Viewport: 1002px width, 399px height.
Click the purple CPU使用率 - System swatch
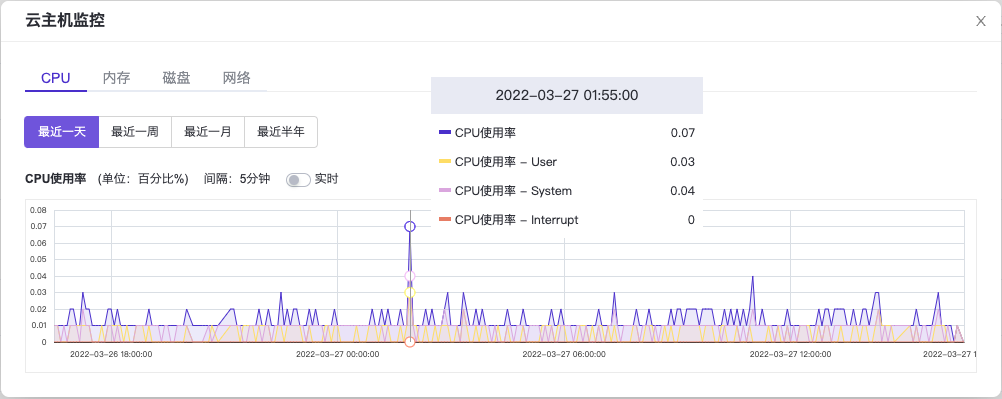point(445,191)
